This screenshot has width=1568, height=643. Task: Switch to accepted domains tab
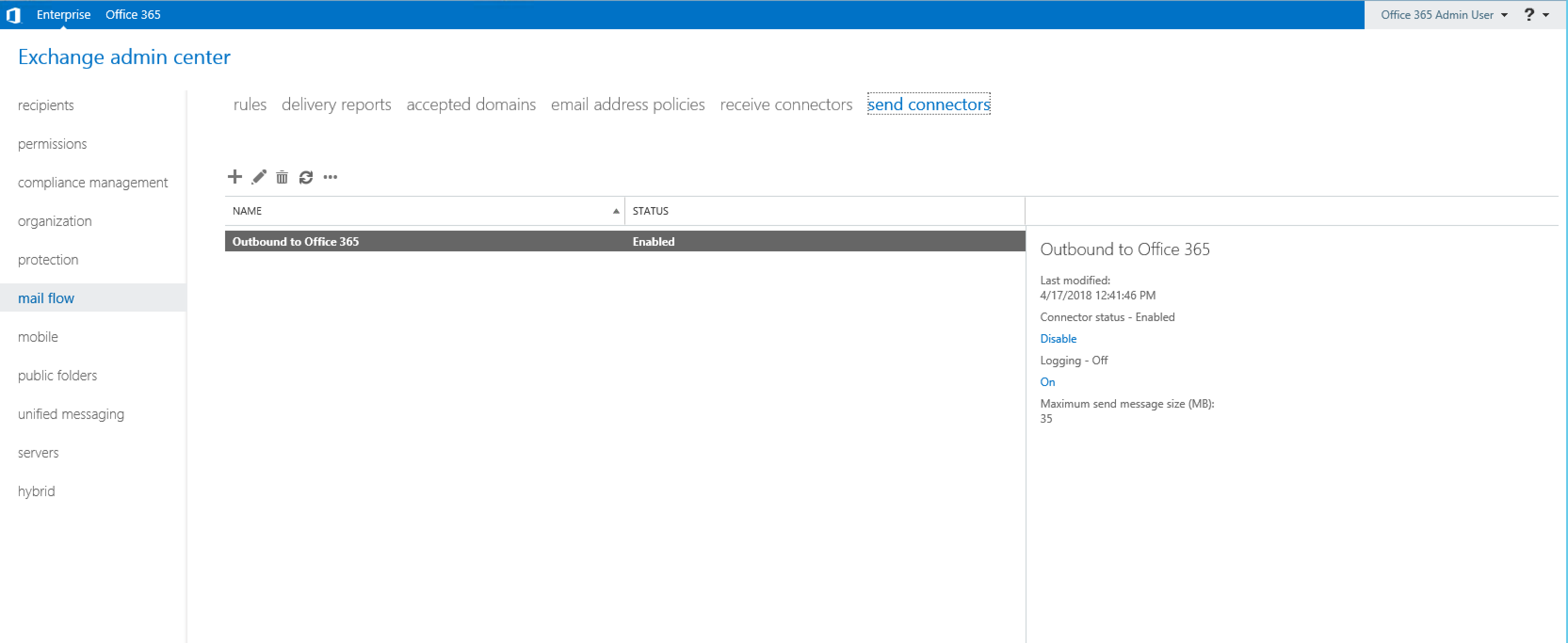coord(470,104)
